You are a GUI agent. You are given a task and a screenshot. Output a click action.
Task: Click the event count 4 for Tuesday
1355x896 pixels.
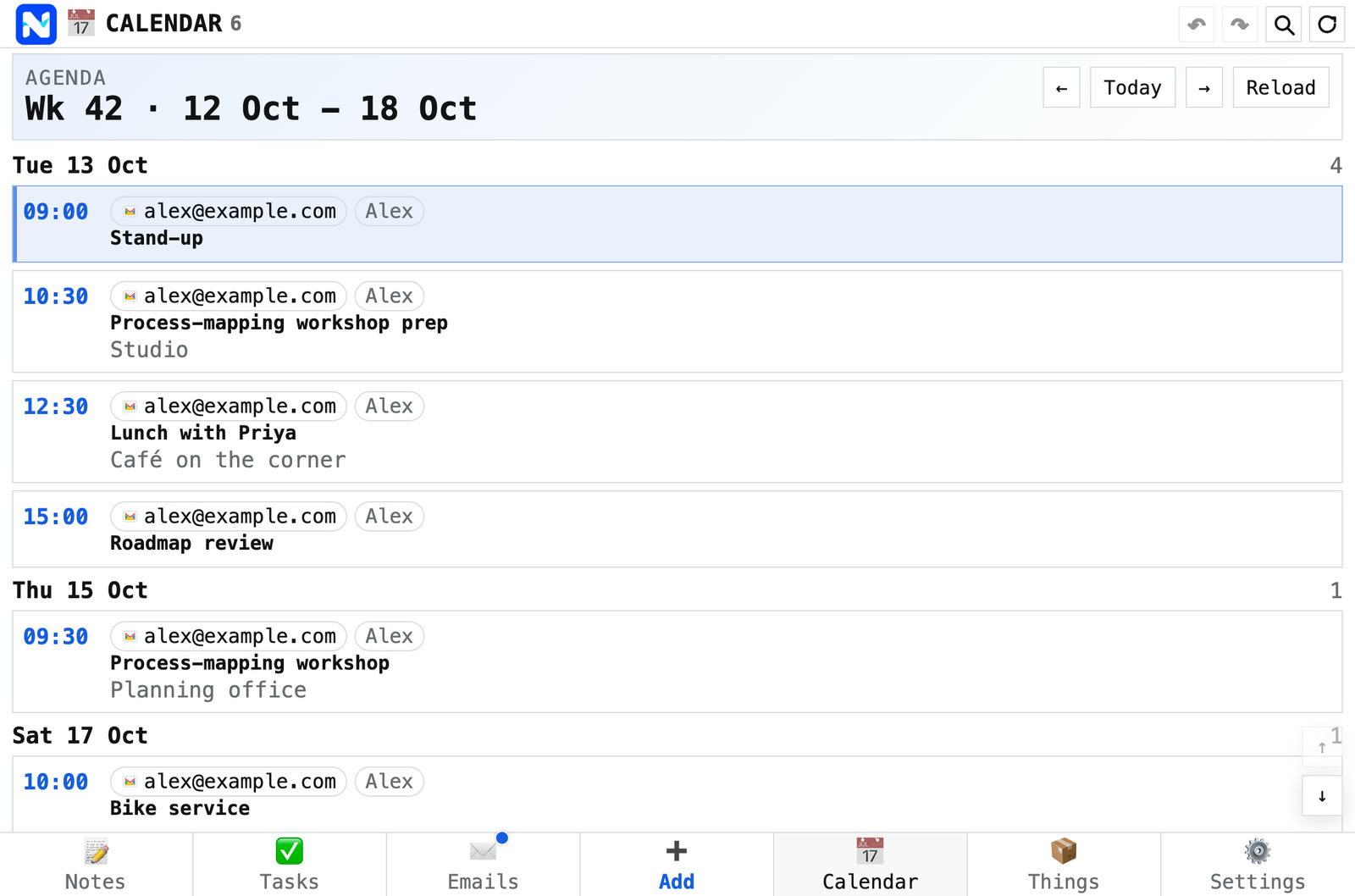coord(1336,165)
